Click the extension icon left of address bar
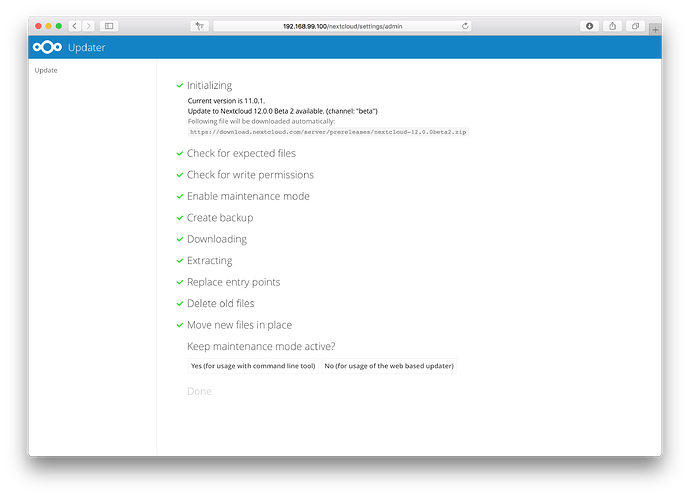690x497 pixels. click(x=200, y=26)
